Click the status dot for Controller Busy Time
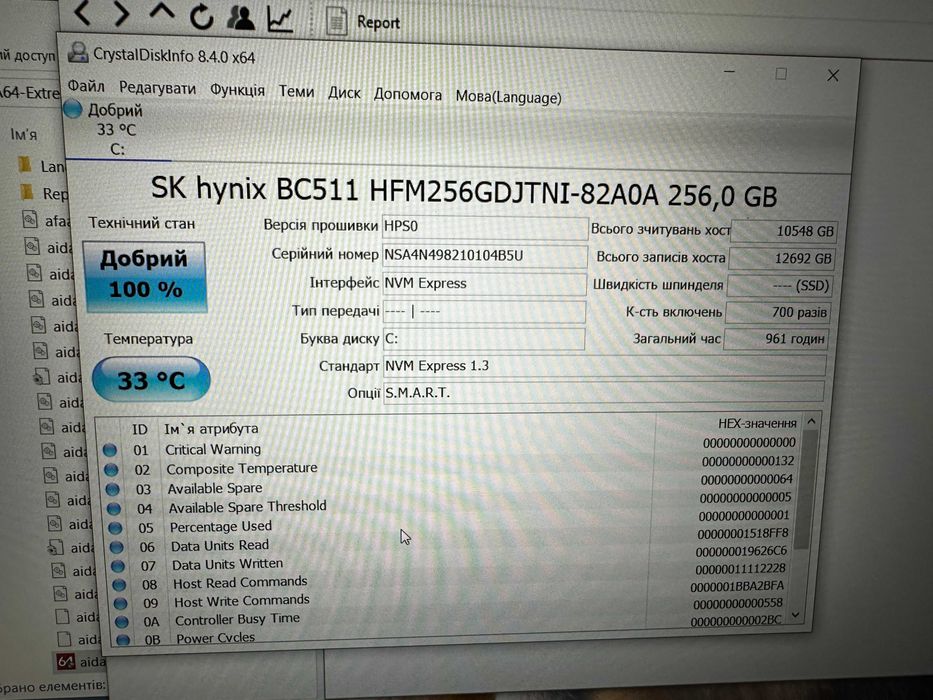This screenshot has height=700, width=933. [122, 621]
